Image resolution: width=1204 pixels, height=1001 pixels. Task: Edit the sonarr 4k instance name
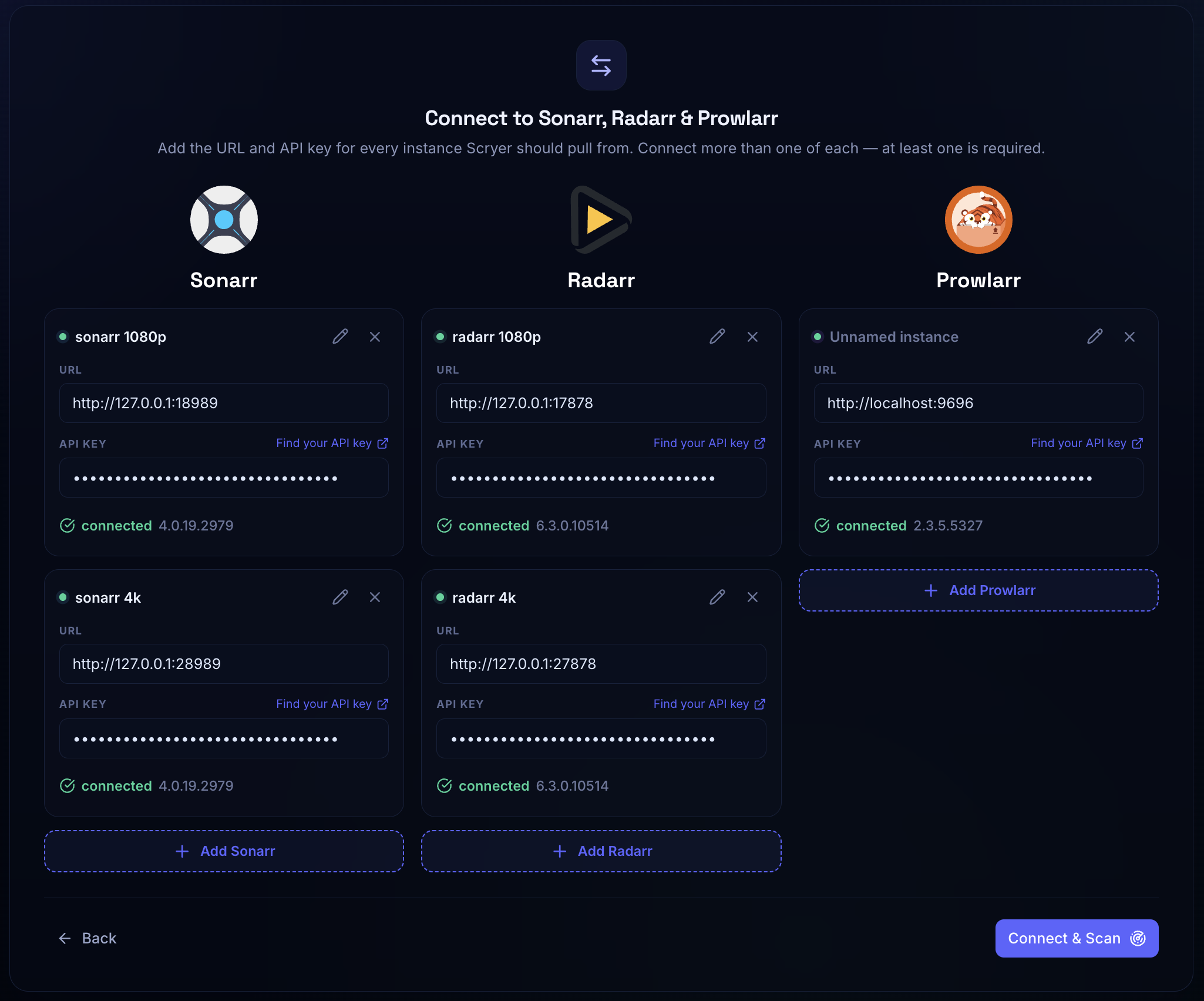click(340, 597)
